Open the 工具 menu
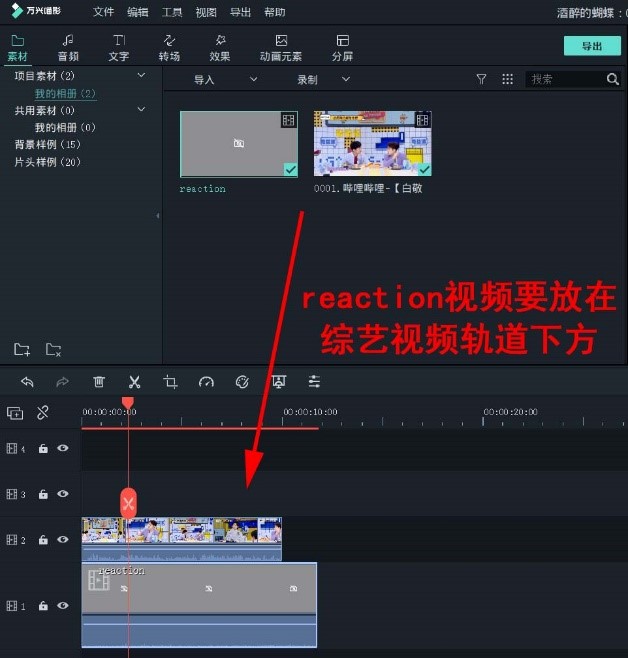Image resolution: width=628 pixels, height=658 pixels. click(x=172, y=12)
